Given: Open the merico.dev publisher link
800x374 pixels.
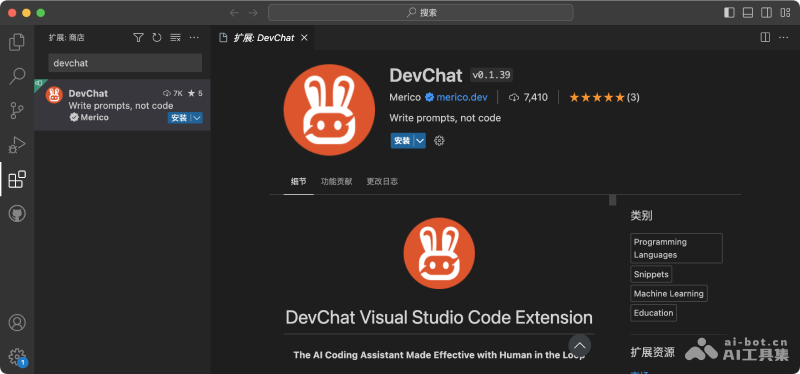Looking at the screenshot, I should pyautogui.click(x=462, y=97).
